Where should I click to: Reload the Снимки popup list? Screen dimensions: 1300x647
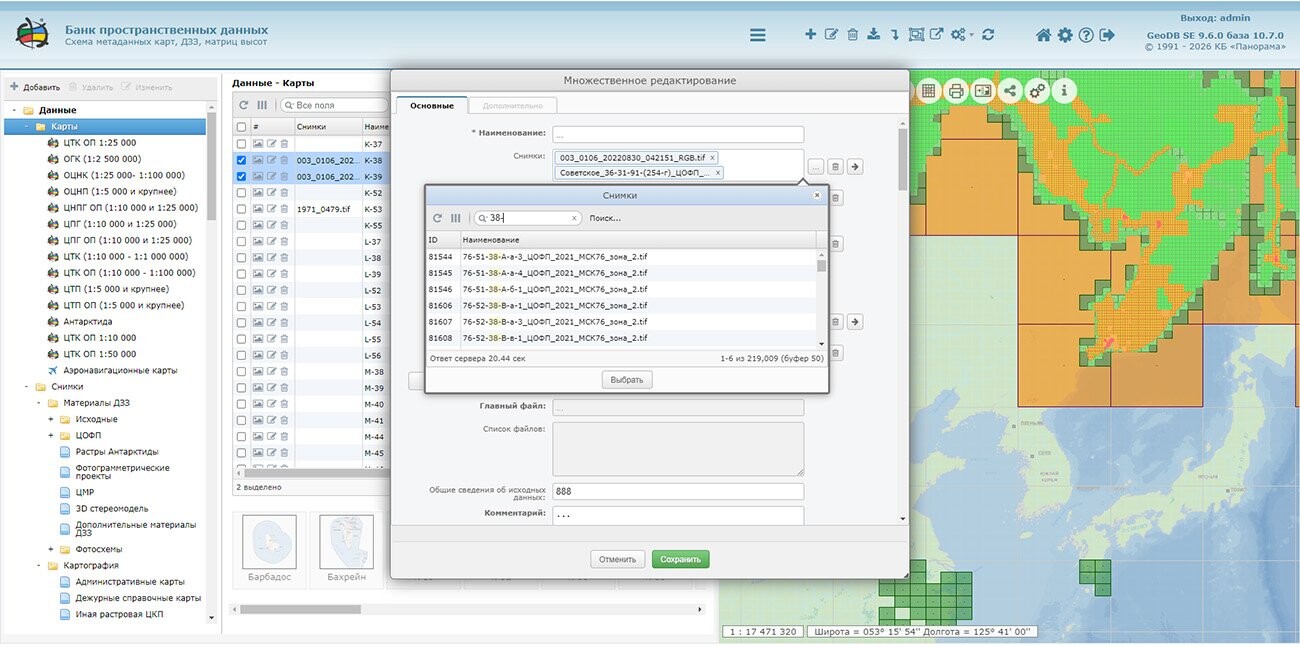click(x=437, y=218)
